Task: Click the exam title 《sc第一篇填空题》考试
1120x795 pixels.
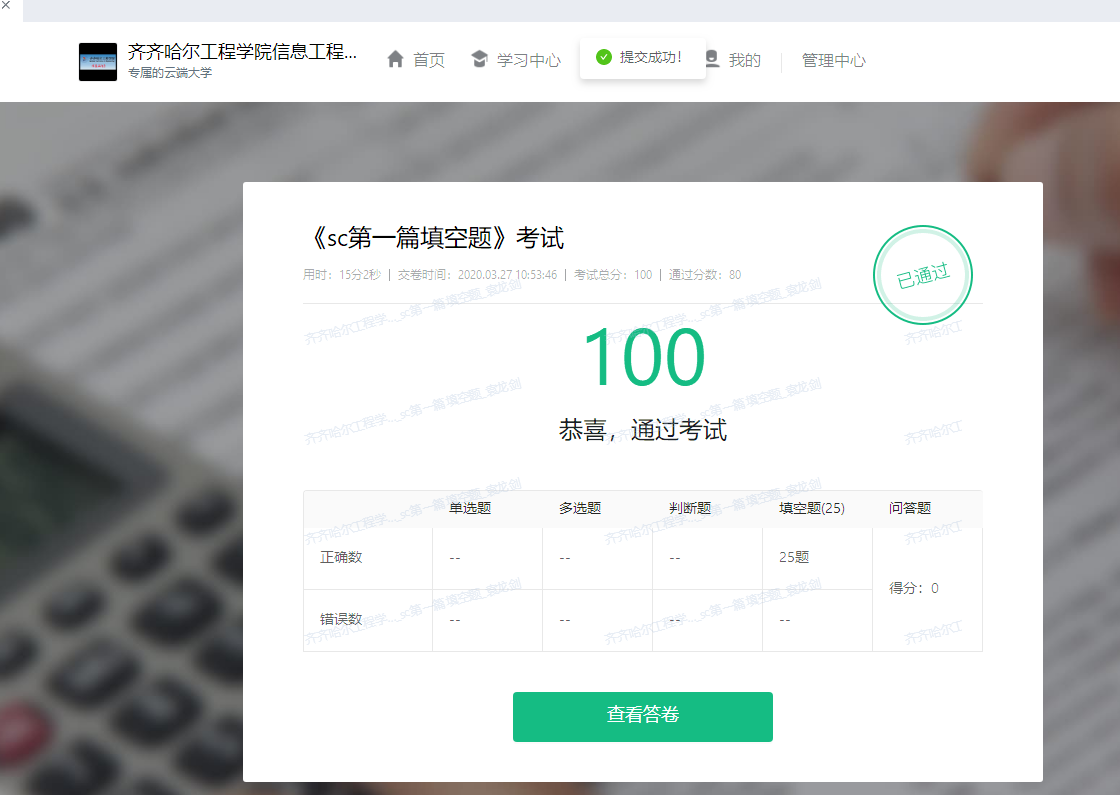Action: pos(434,238)
